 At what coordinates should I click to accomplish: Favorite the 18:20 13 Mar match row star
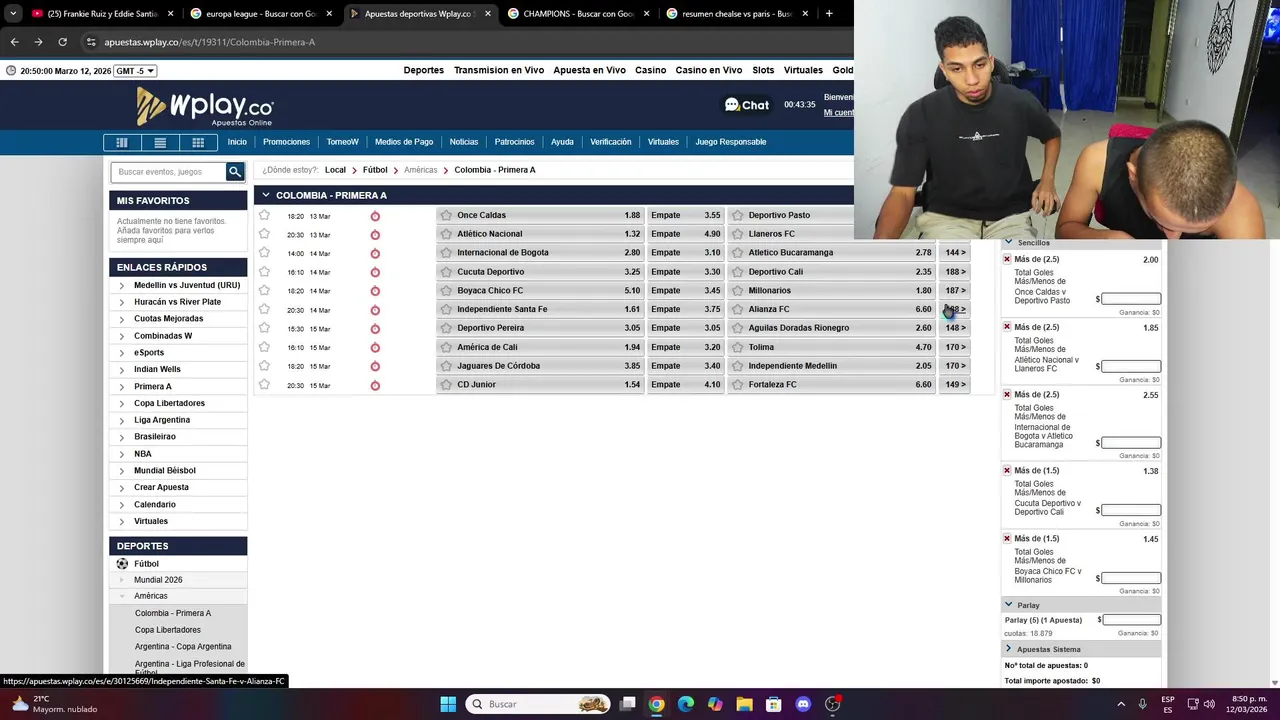click(x=264, y=215)
